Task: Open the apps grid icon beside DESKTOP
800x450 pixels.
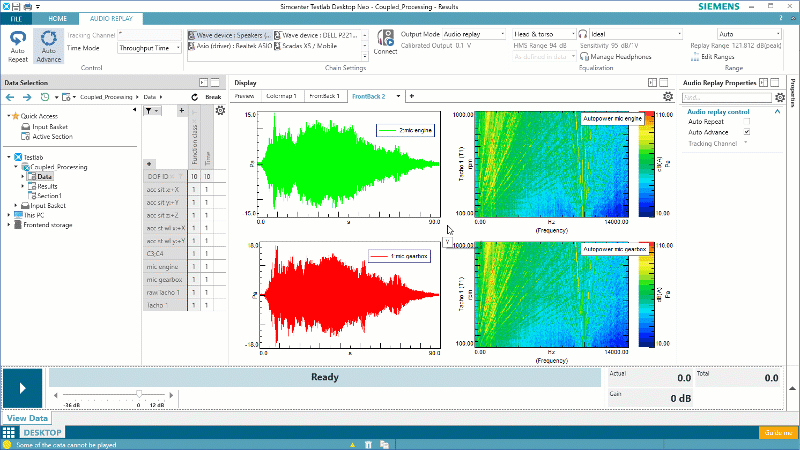Action: tap(9, 432)
